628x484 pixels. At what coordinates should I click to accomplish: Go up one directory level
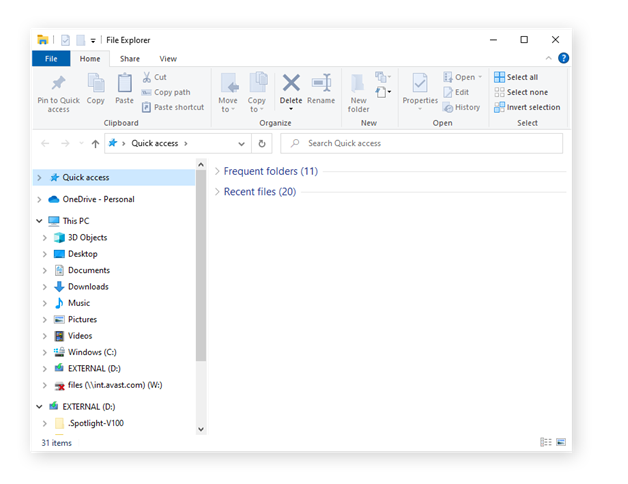click(x=95, y=143)
